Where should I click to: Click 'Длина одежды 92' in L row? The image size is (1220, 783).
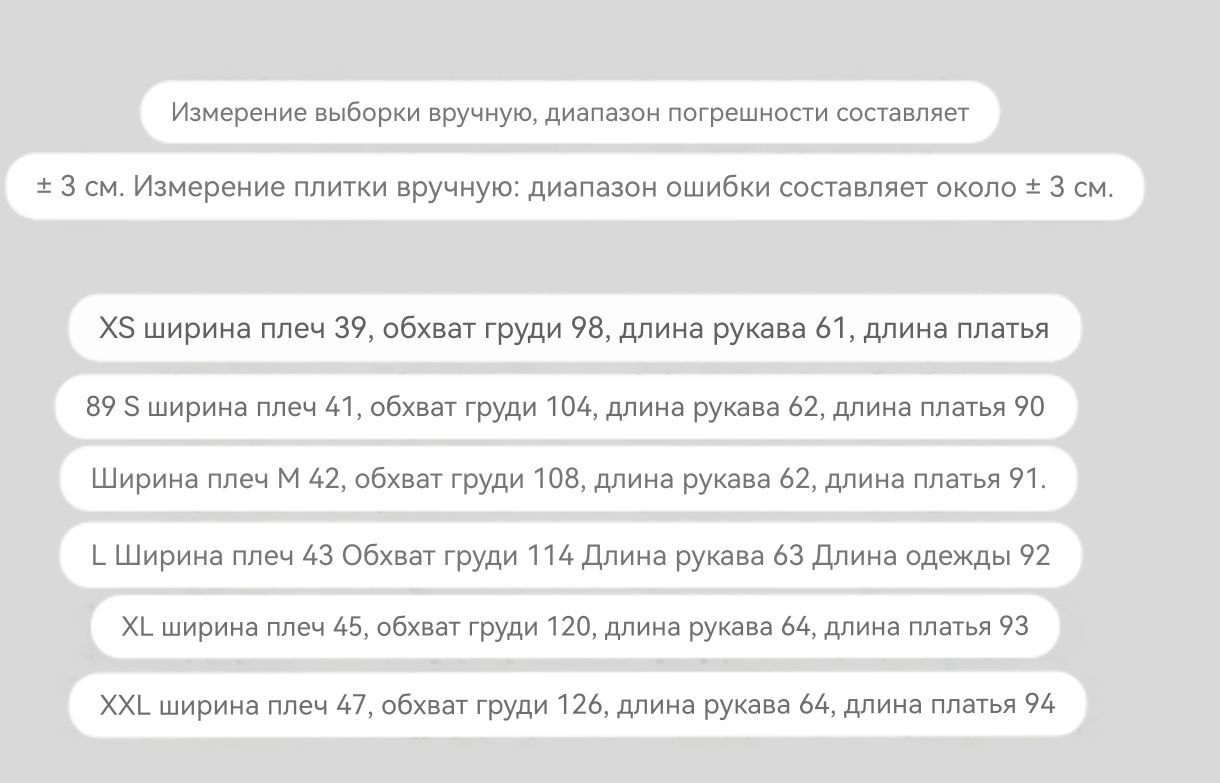(931, 555)
